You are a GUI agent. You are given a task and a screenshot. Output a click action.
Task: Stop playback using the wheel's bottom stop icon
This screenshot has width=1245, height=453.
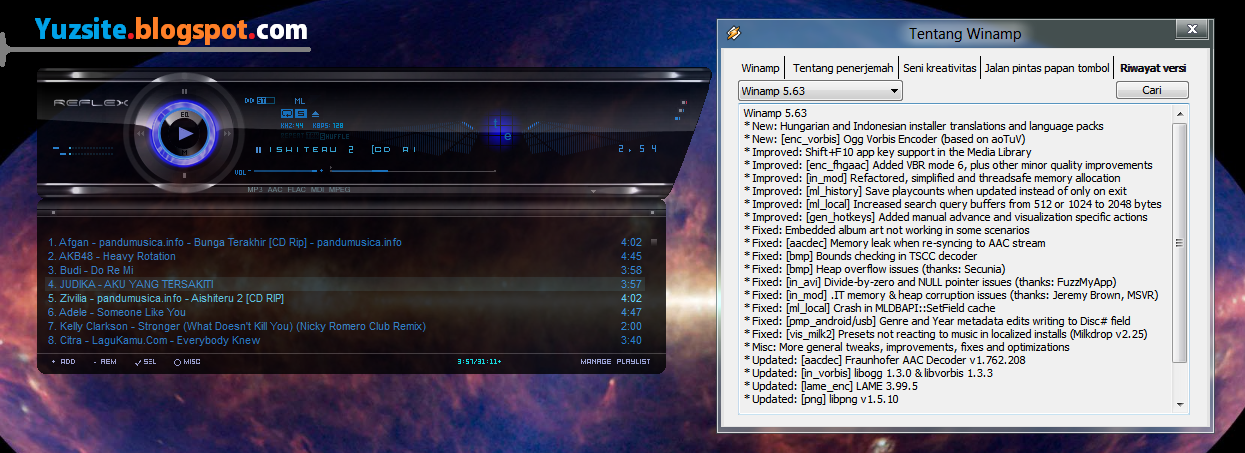pos(184,175)
